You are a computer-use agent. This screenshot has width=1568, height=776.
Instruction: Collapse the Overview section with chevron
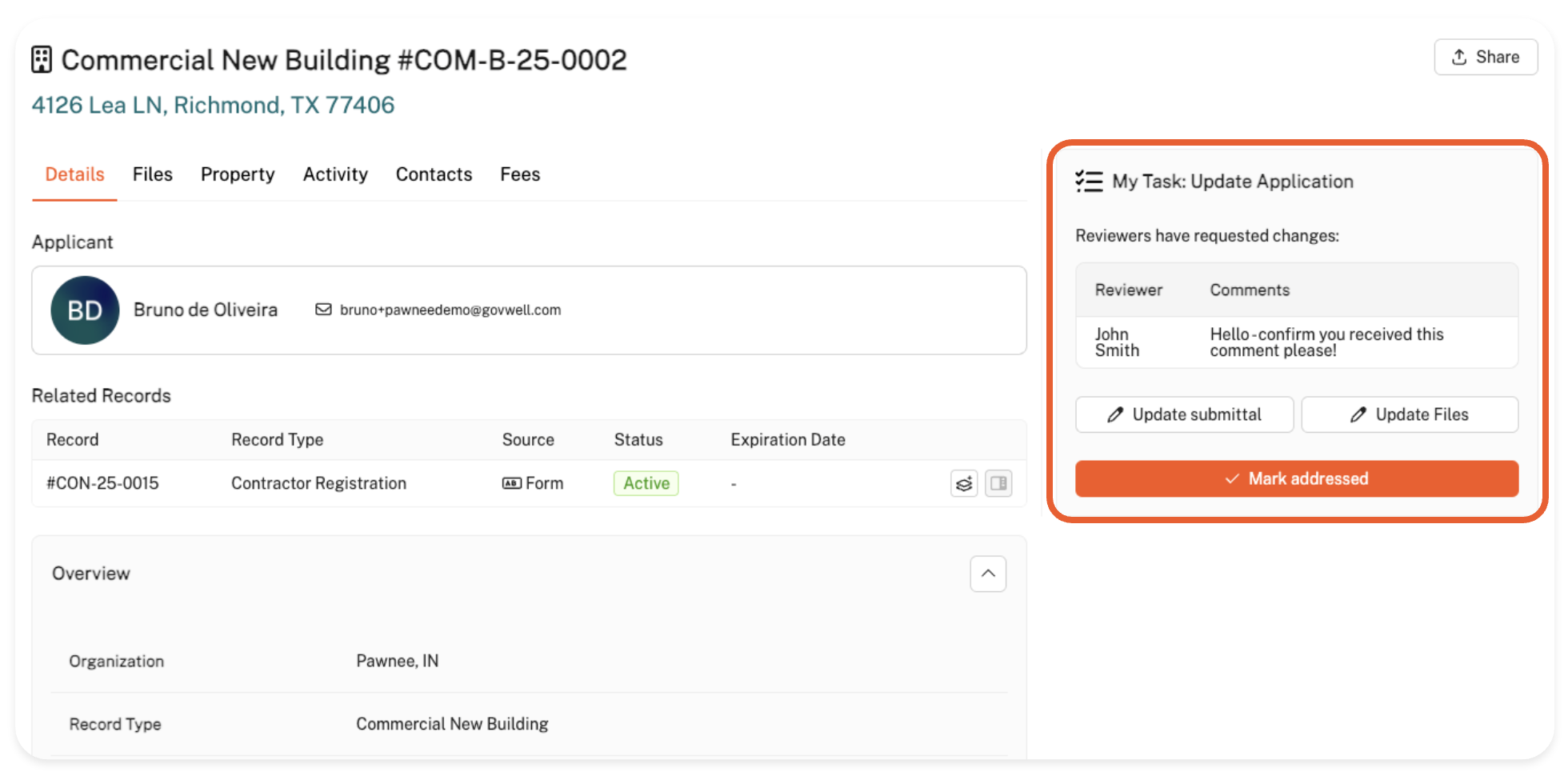988,574
